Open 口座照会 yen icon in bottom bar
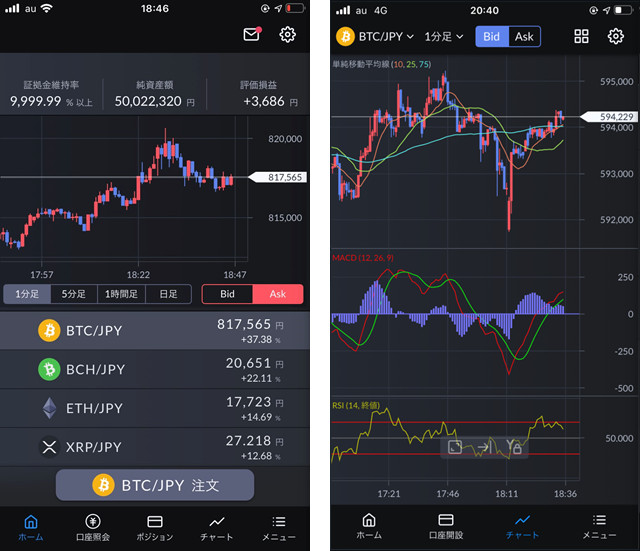640x551 pixels. click(92, 527)
